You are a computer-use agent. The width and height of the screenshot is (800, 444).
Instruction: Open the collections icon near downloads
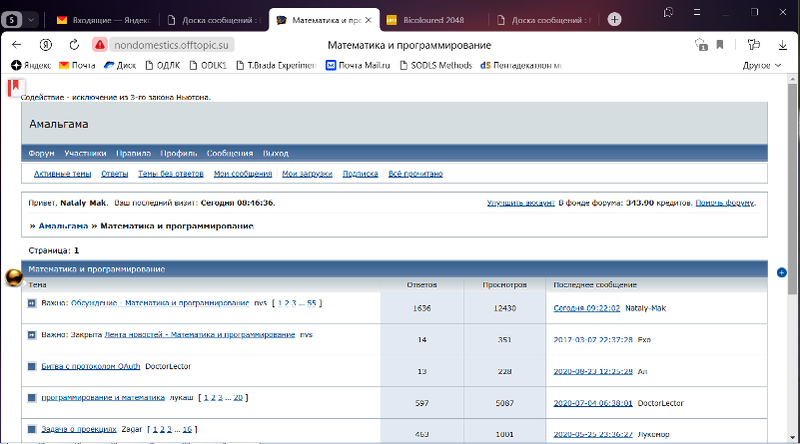point(754,45)
